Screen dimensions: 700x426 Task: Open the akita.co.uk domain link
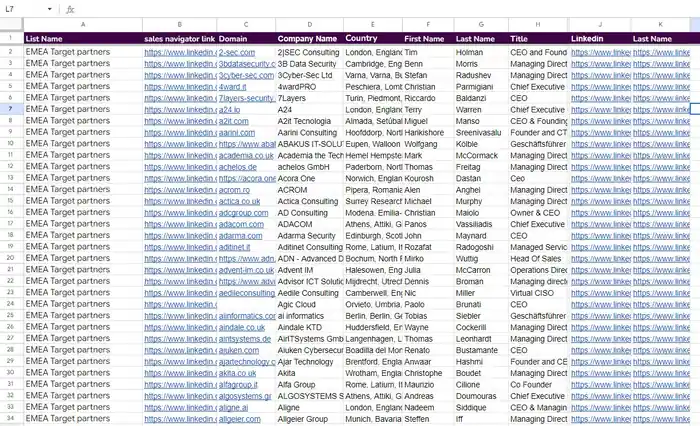pyautogui.click(x=237, y=373)
